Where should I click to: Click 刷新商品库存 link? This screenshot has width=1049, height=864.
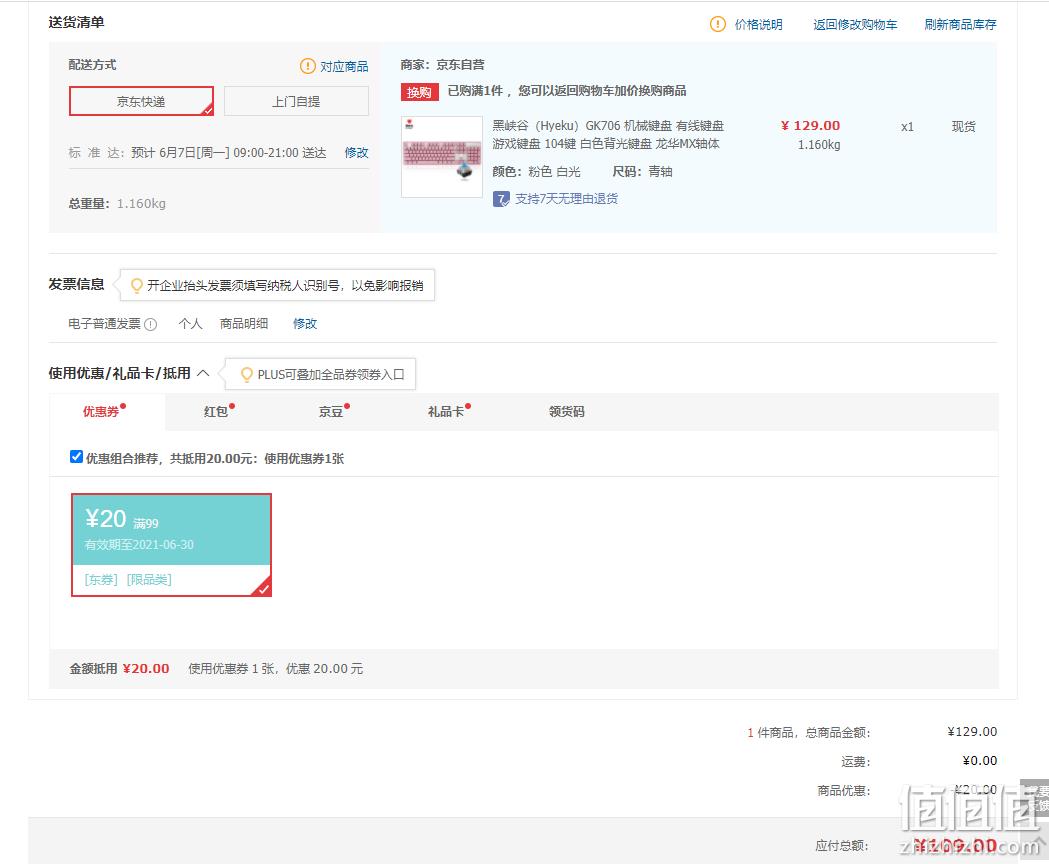[x=960, y=25]
